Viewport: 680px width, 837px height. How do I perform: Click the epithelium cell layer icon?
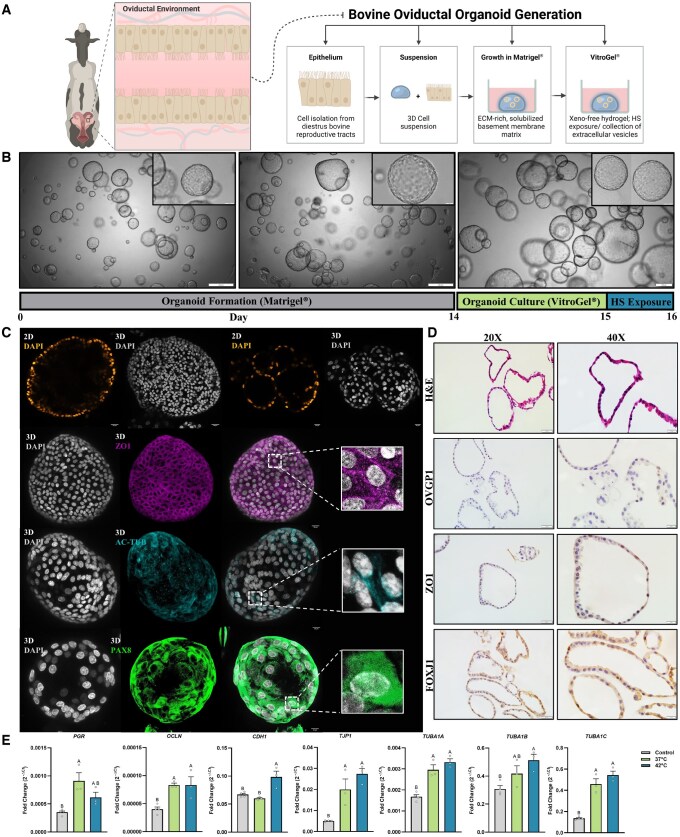click(326, 88)
